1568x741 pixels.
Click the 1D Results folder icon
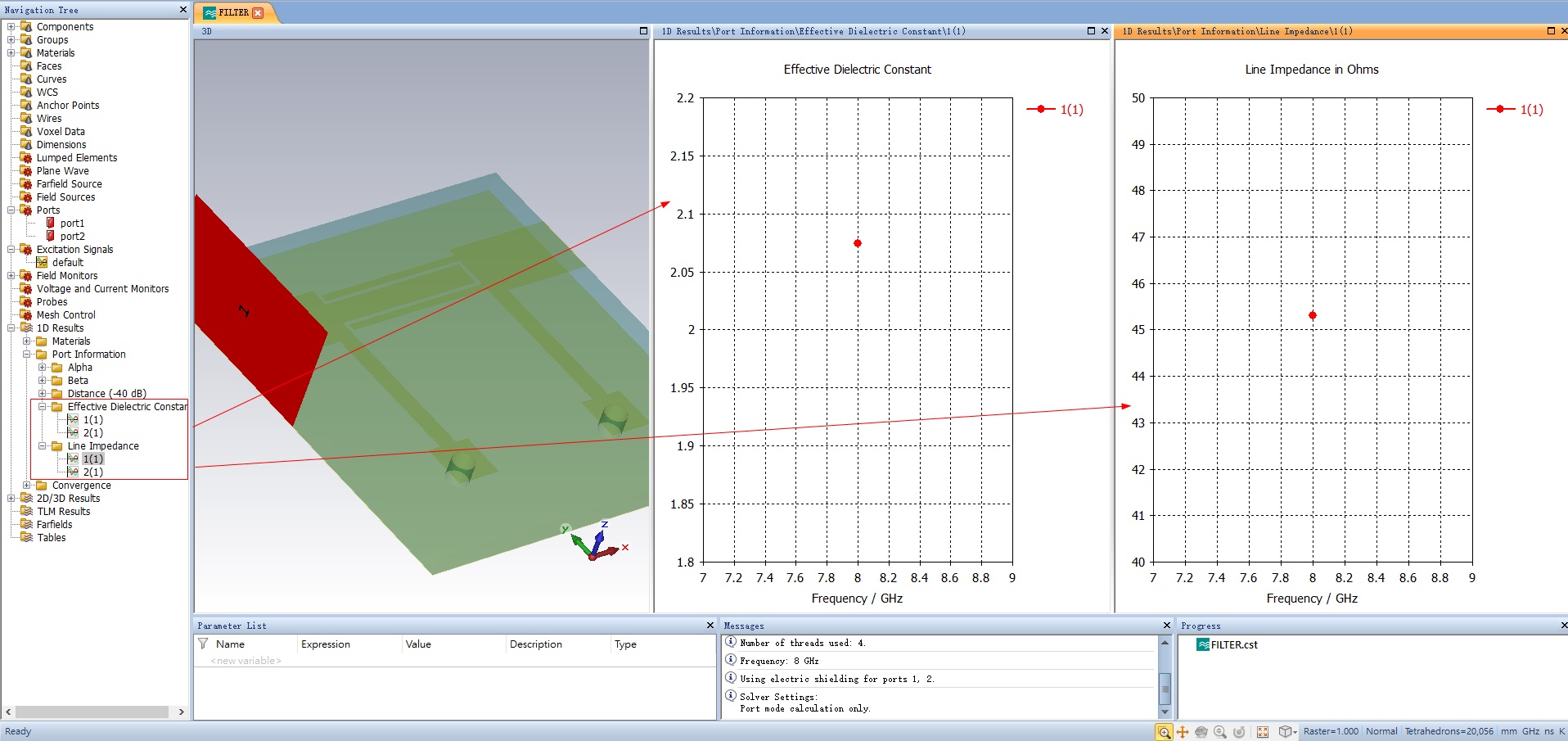[26, 328]
